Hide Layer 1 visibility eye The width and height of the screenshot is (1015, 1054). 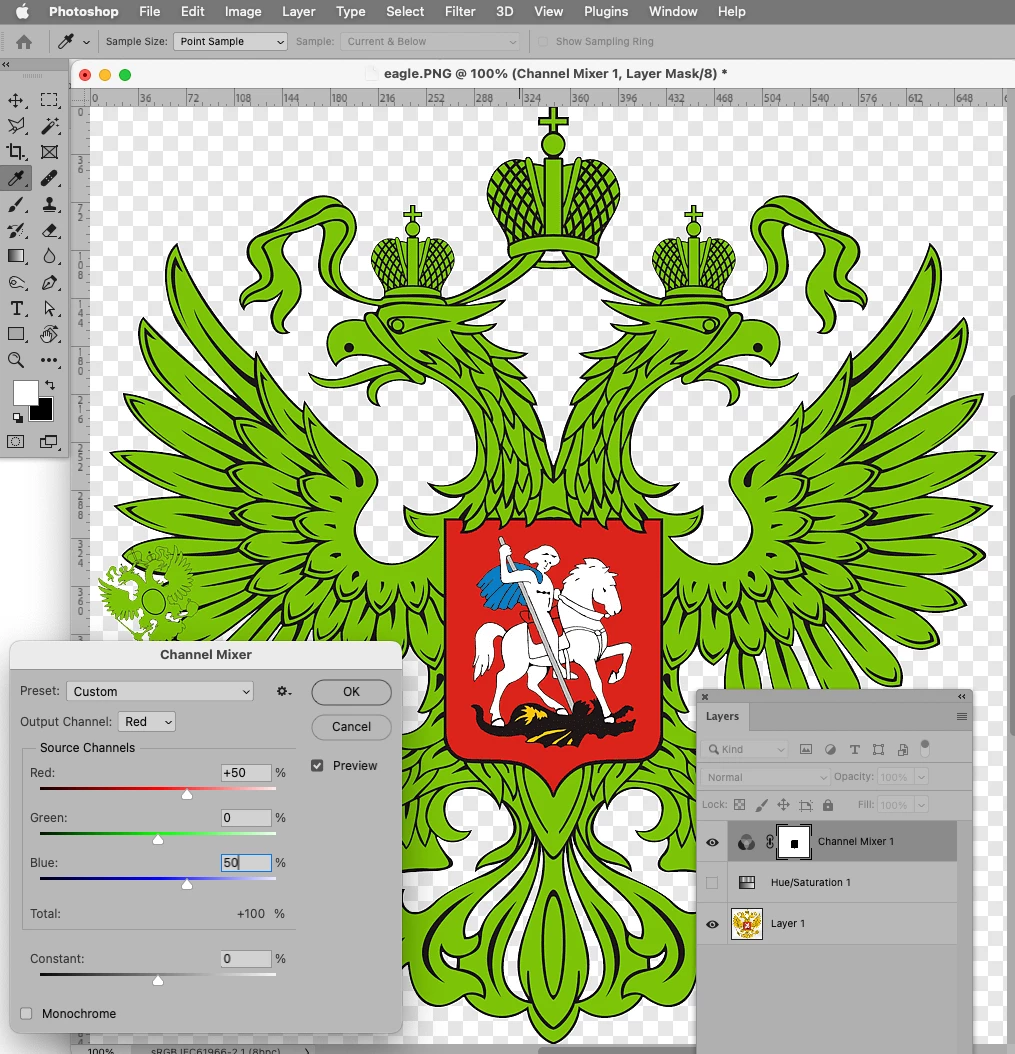[713, 924]
